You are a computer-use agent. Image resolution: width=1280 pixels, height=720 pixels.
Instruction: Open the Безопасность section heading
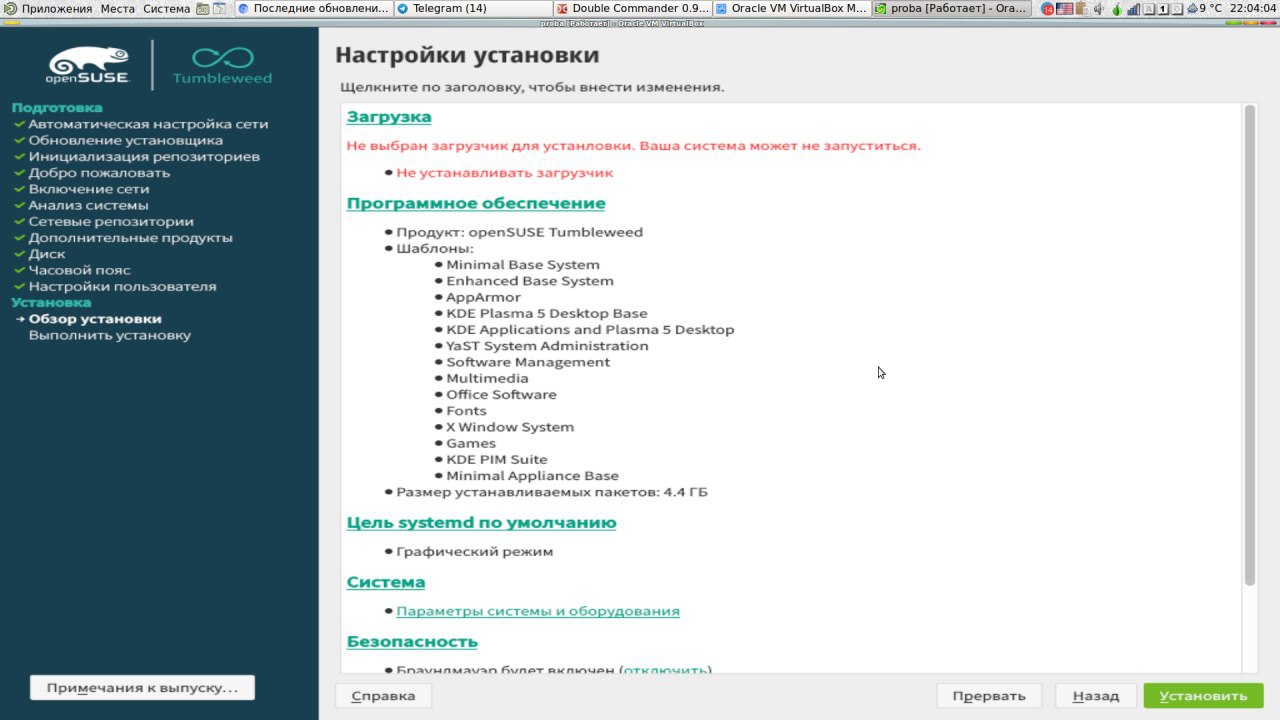(x=412, y=641)
